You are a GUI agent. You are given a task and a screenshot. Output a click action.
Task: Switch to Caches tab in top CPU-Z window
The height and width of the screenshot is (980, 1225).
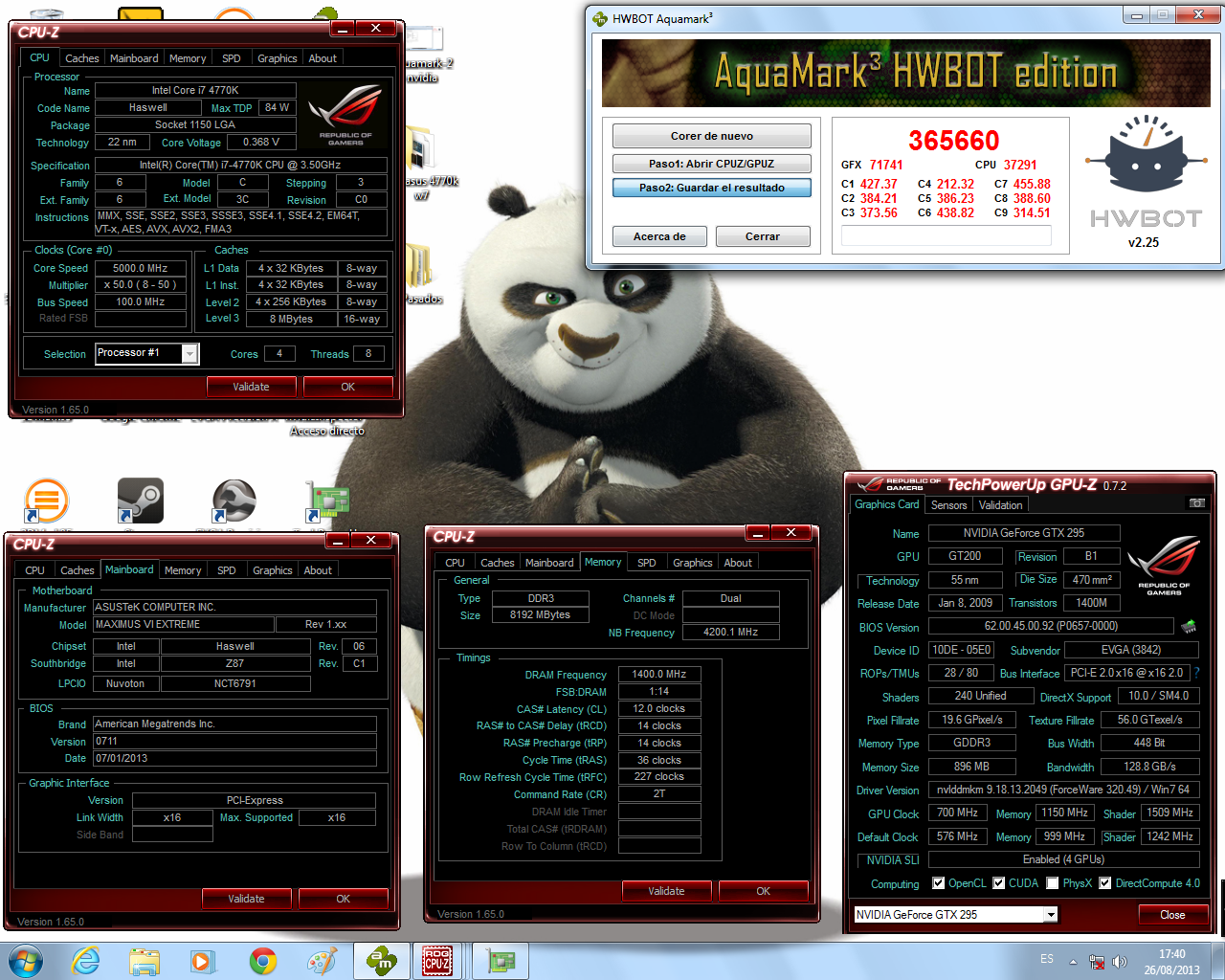(x=82, y=58)
